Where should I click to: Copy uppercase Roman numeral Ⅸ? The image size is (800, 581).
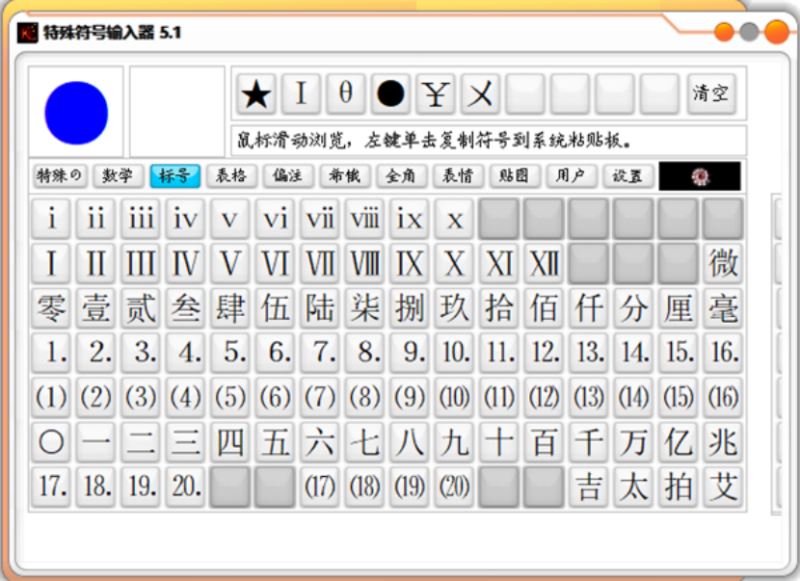coord(409,264)
